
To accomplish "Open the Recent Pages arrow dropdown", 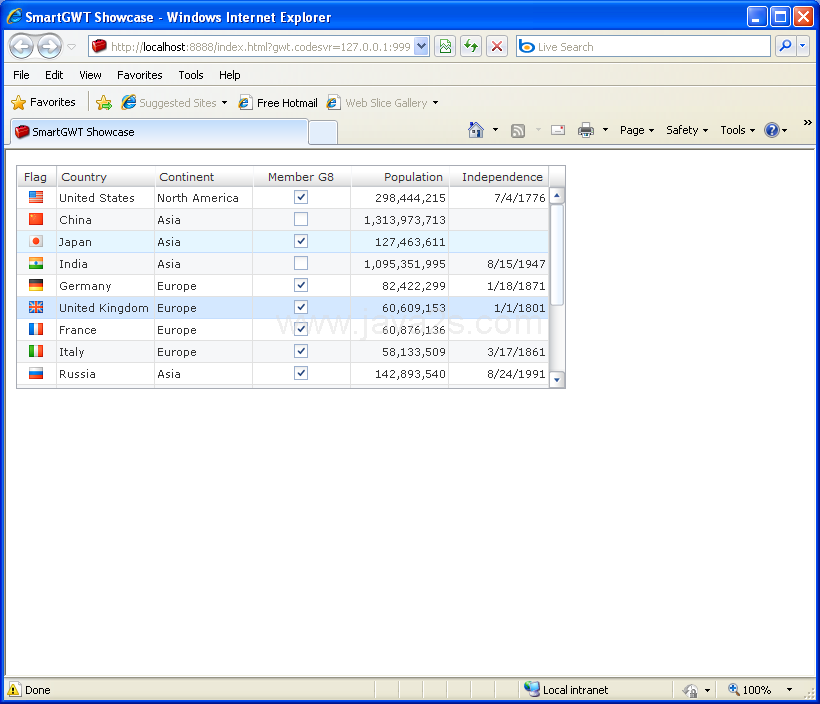I will tap(72, 47).
